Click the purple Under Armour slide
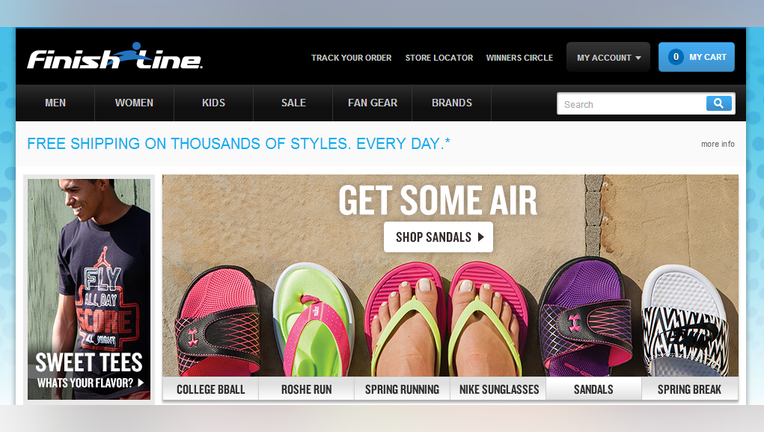The width and height of the screenshot is (764, 432). click(x=586, y=318)
